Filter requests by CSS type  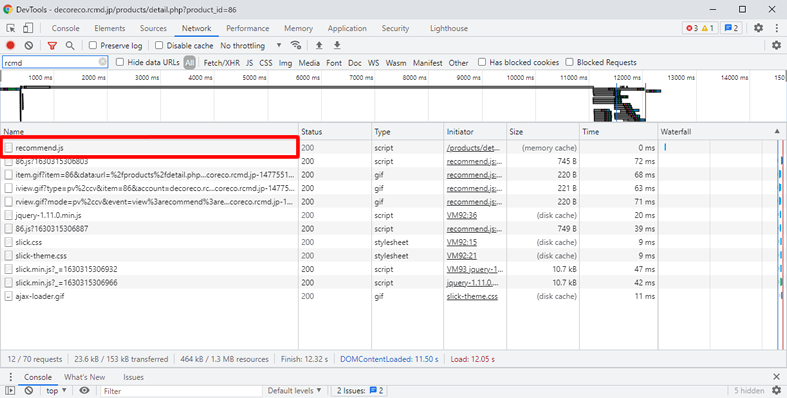266,63
